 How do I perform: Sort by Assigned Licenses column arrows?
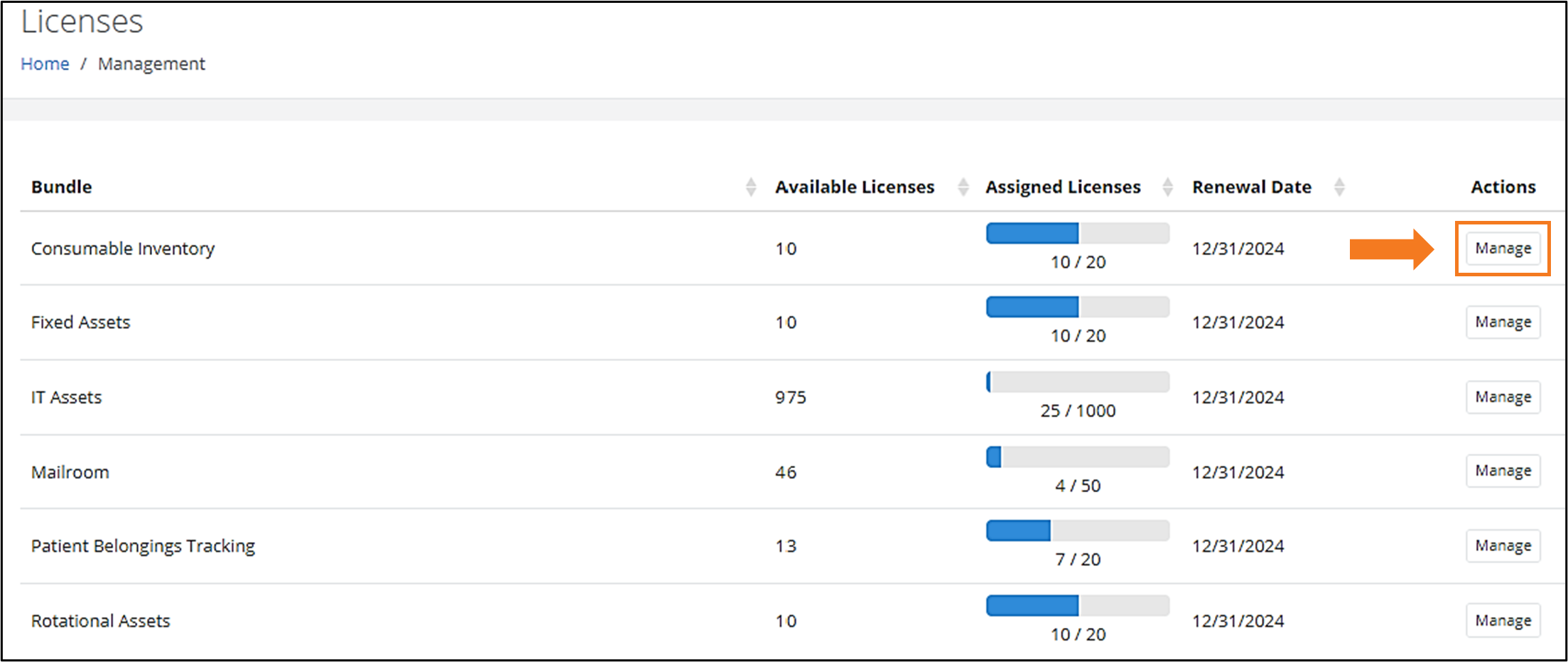tap(1167, 187)
